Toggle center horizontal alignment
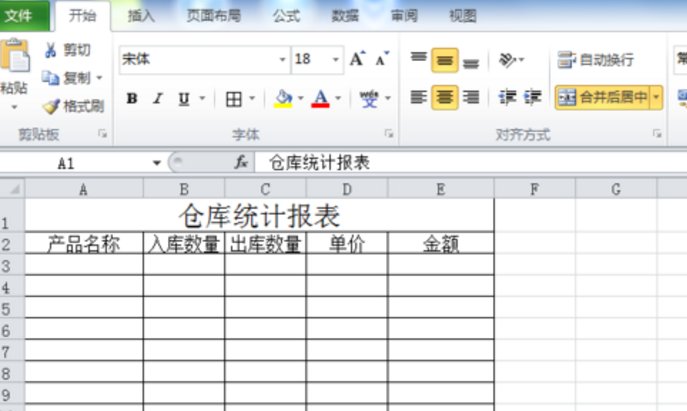 point(445,97)
